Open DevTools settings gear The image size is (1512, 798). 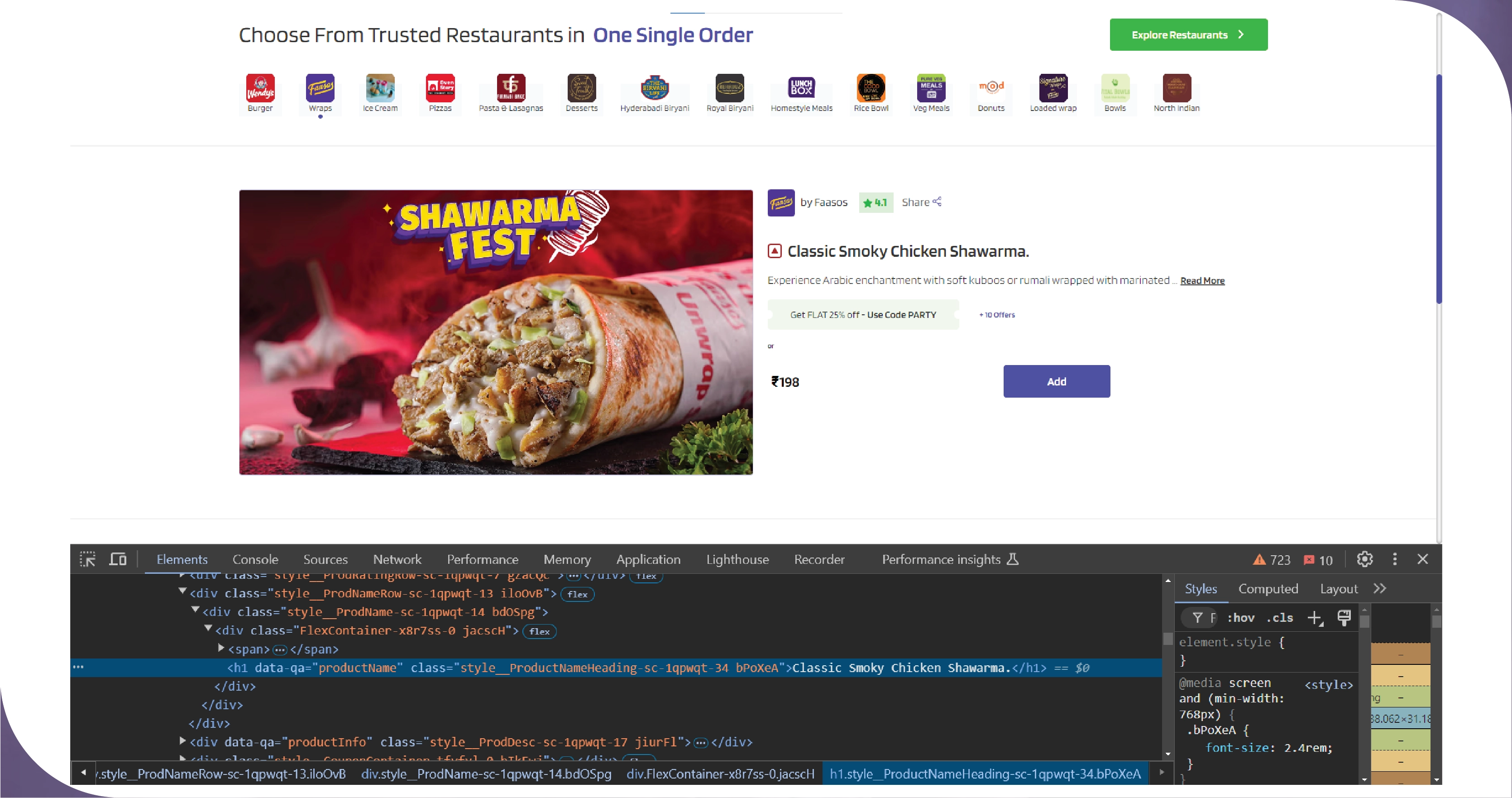[x=1365, y=559]
